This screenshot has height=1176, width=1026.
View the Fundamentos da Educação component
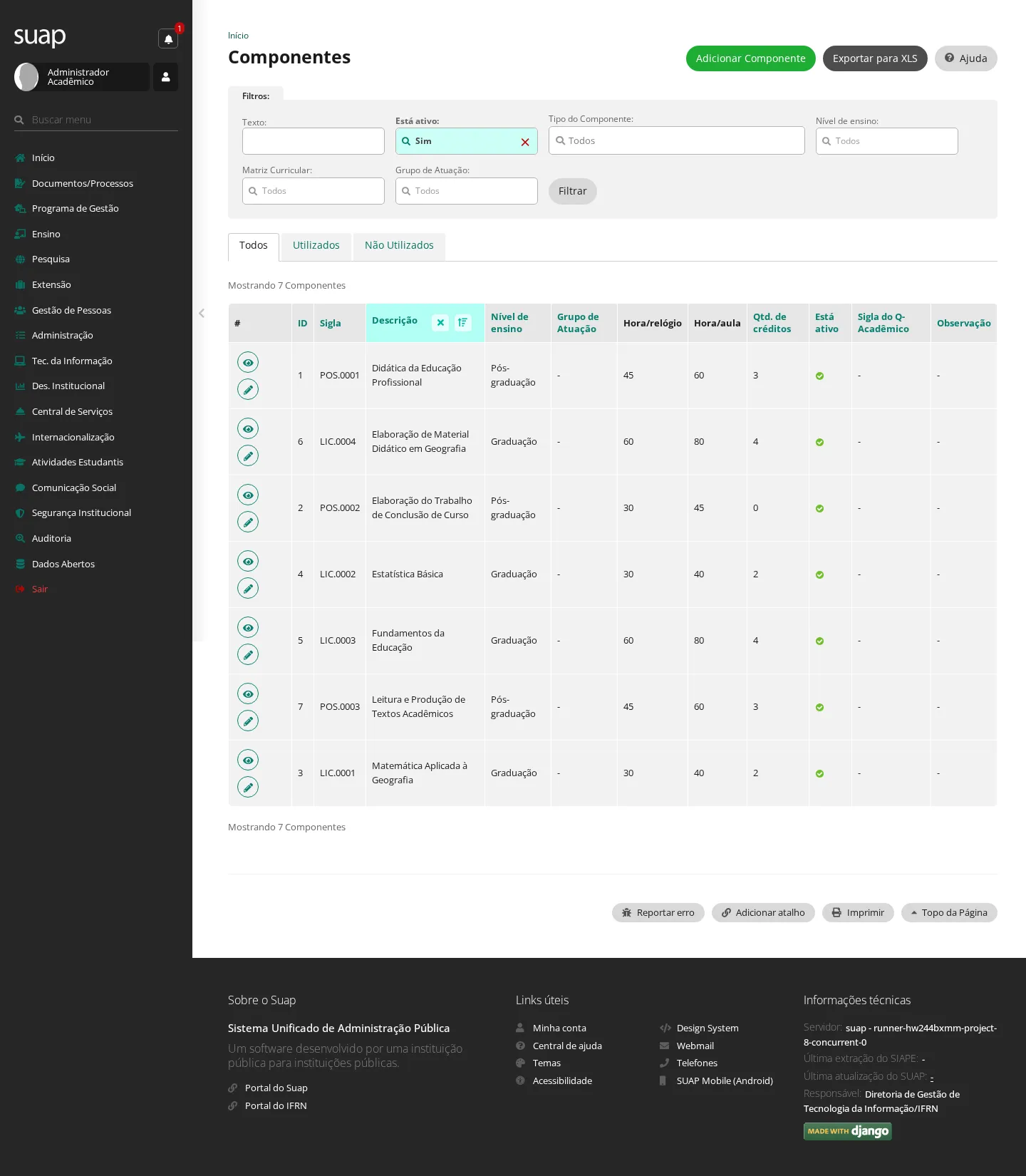click(x=248, y=627)
